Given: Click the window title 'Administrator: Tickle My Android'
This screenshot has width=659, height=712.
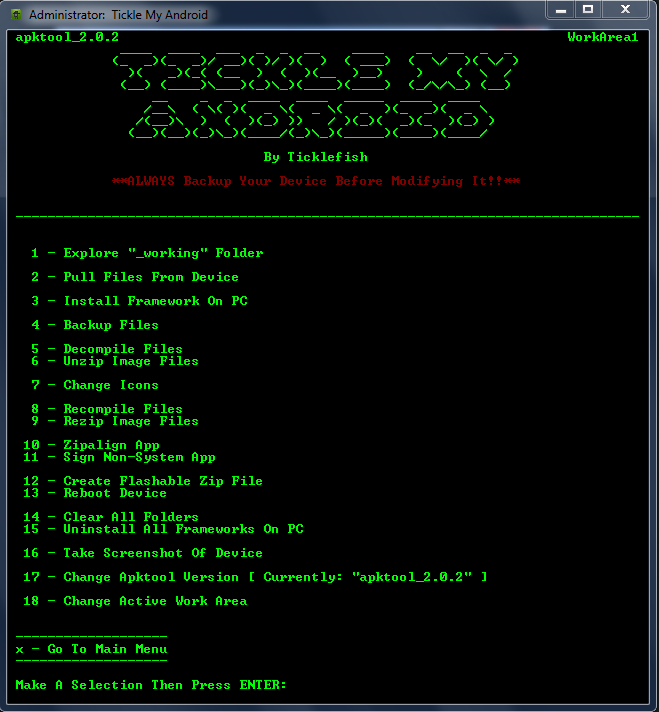Looking at the screenshot, I should pyautogui.click(x=118, y=15).
